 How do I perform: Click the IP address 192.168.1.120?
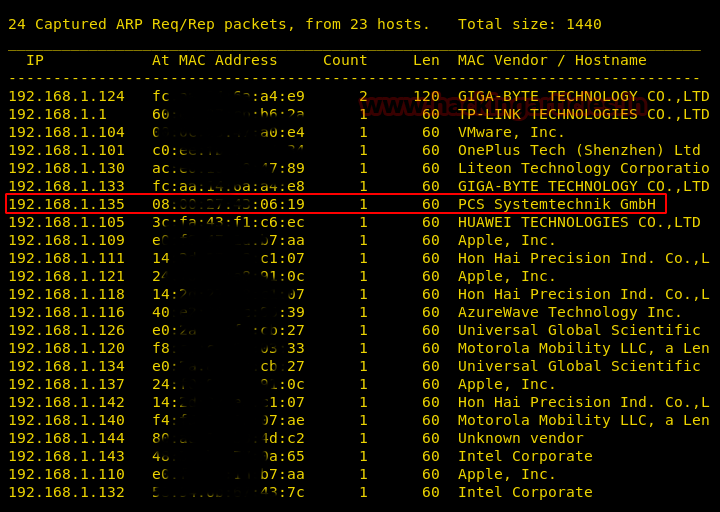[67, 348]
